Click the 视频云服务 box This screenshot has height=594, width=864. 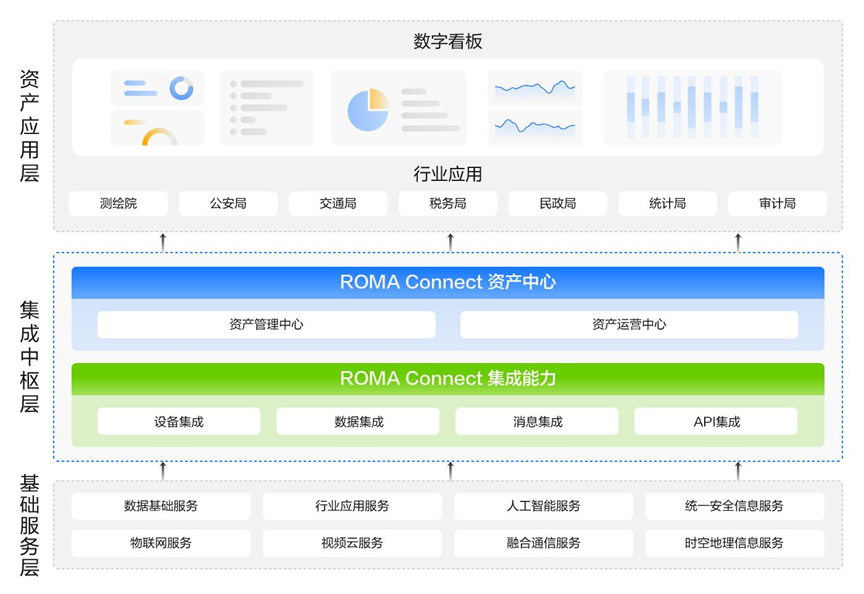point(352,543)
